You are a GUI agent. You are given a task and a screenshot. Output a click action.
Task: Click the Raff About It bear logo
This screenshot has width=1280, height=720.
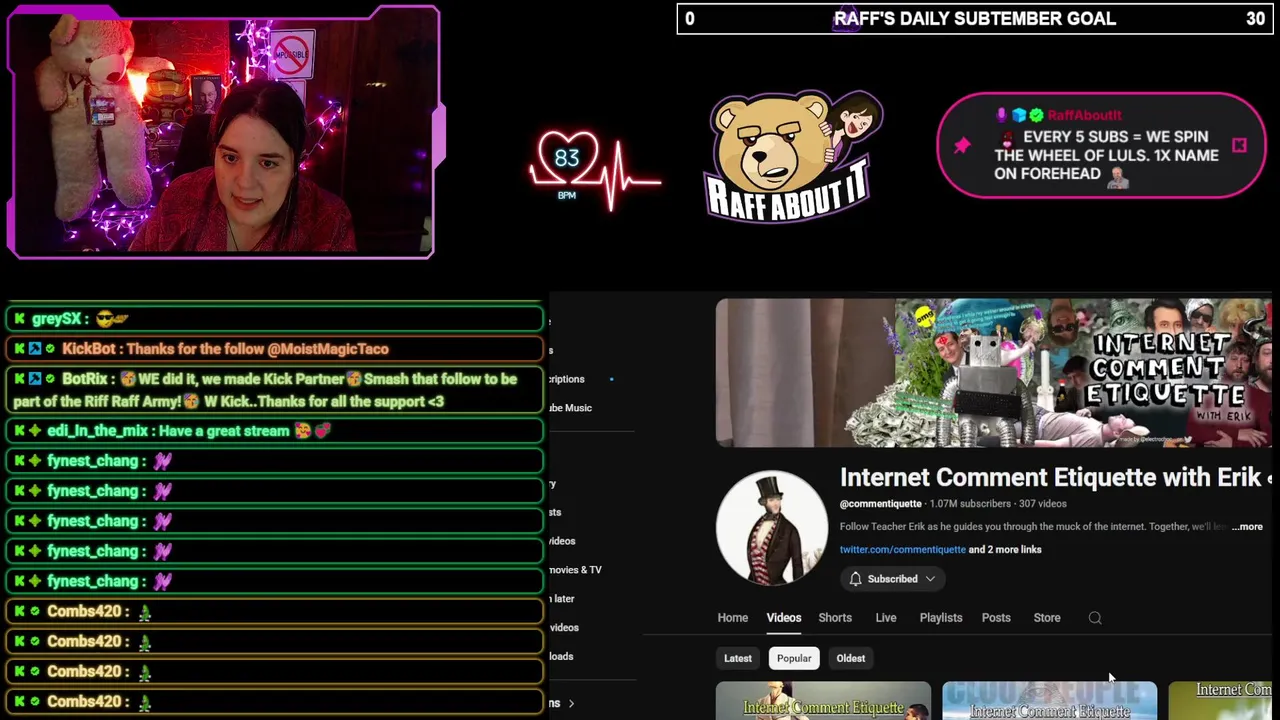[x=792, y=155]
